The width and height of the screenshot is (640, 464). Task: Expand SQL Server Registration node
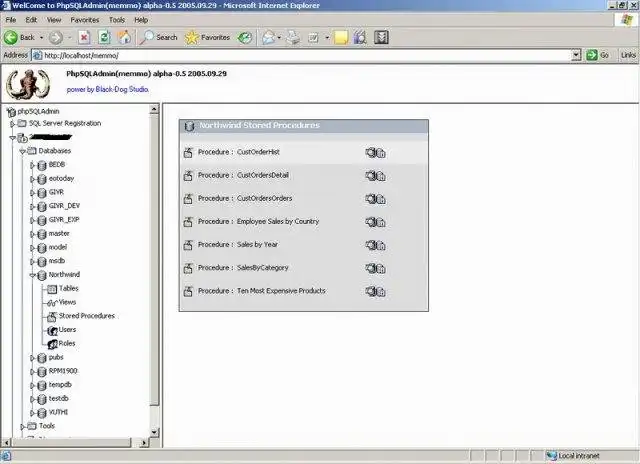pyautogui.click(x=12, y=124)
